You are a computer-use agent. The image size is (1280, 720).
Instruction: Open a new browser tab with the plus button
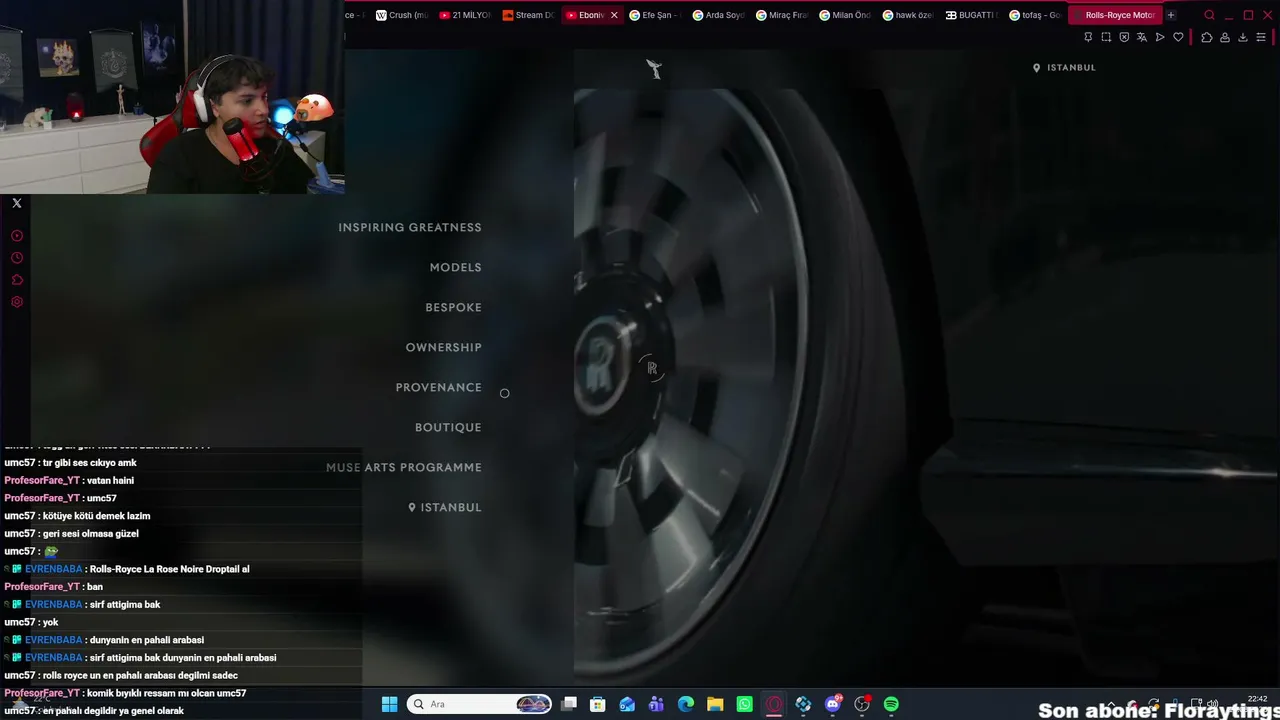click(x=1171, y=15)
